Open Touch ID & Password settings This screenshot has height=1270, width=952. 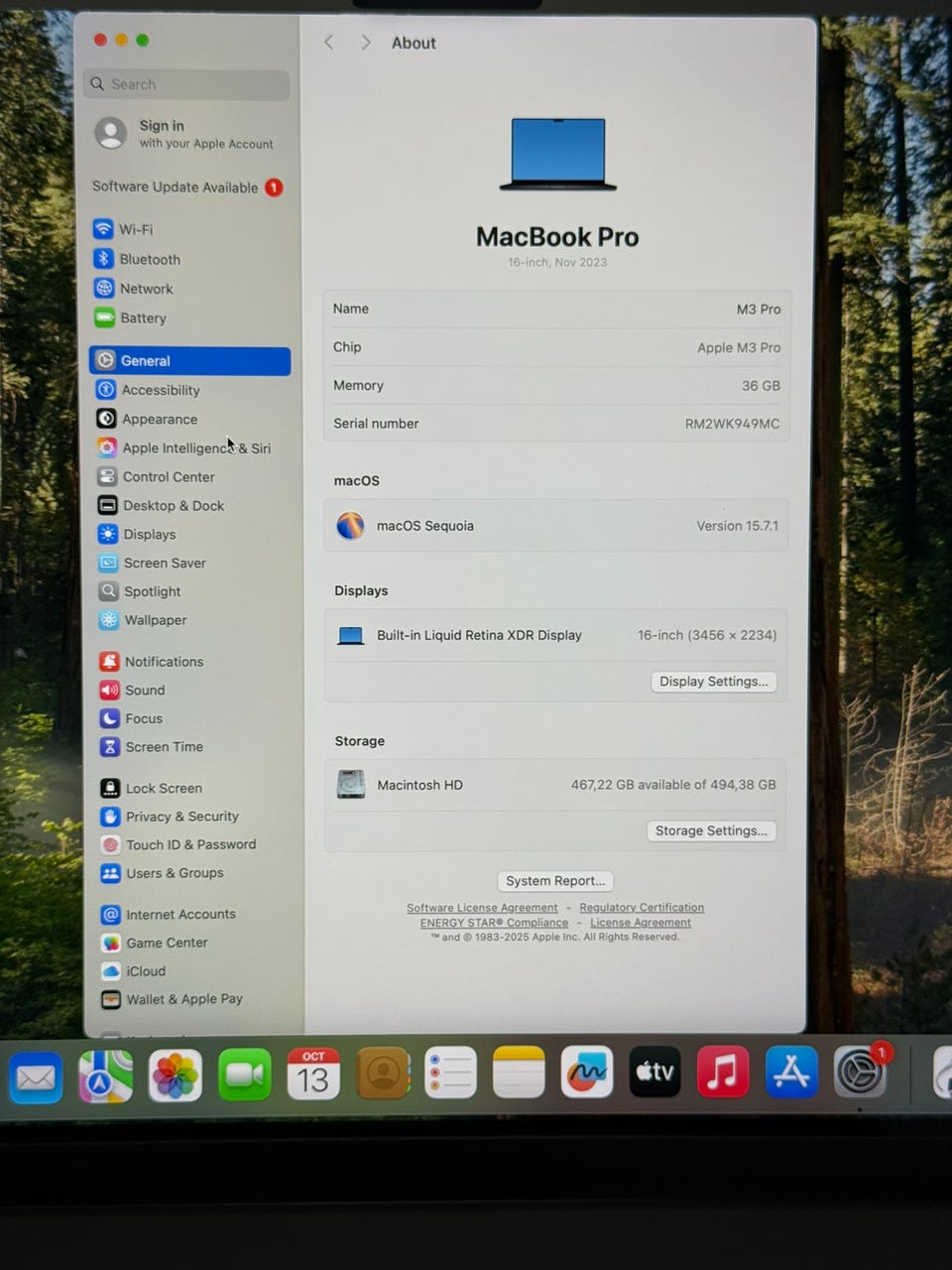click(x=179, y=844)
